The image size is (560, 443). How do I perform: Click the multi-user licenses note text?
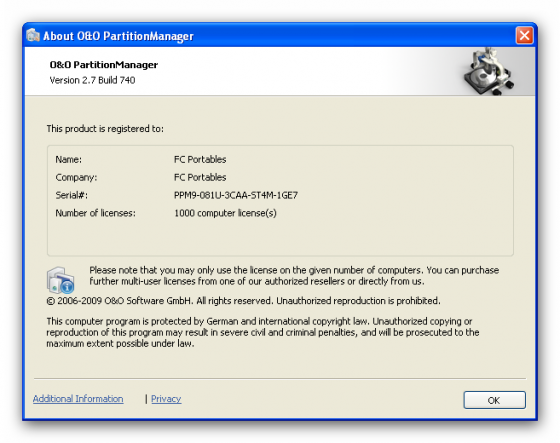pyautogui.click(x=294, y=275)
